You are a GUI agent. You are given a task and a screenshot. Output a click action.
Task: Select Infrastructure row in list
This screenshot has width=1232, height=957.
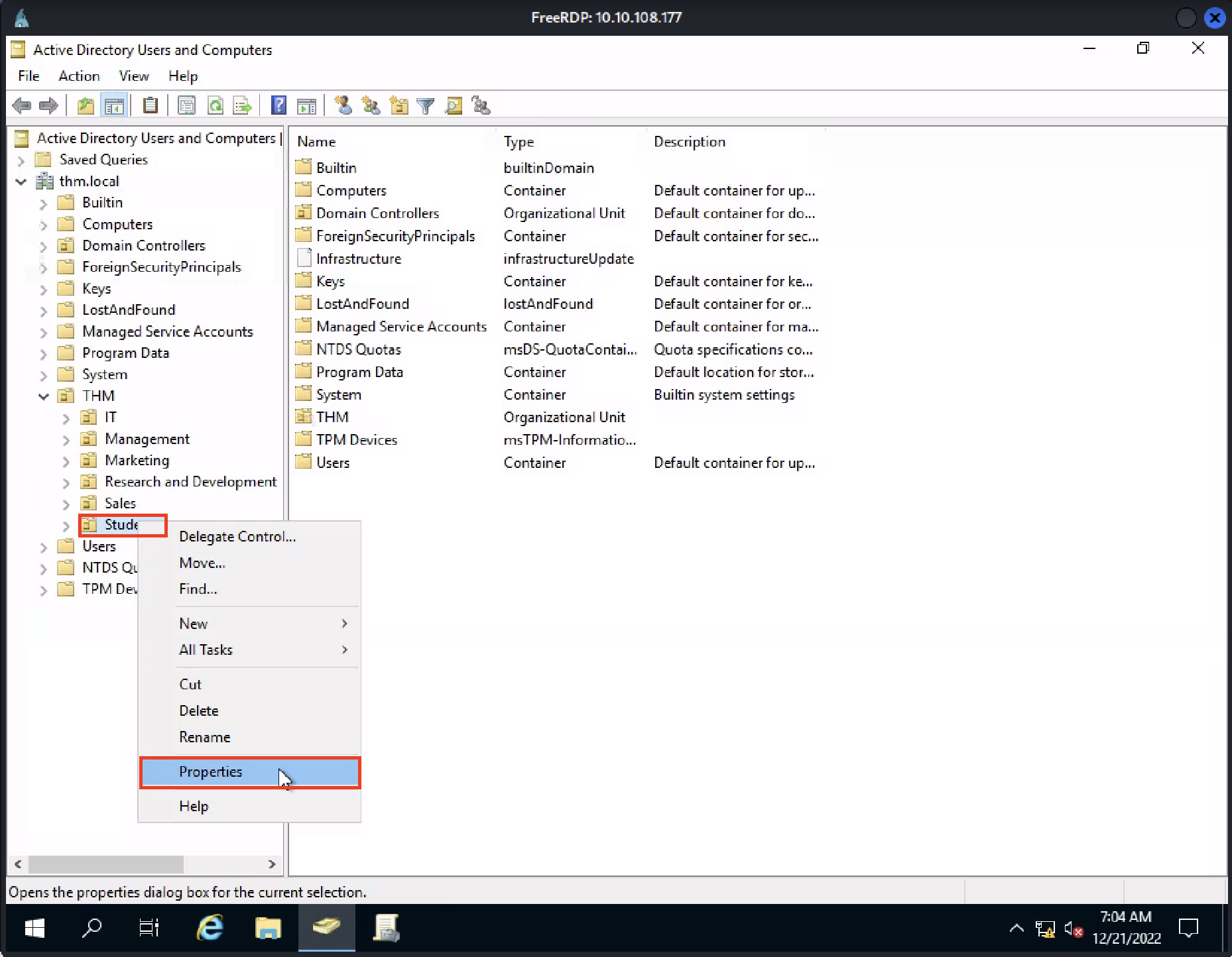point(557,259)
